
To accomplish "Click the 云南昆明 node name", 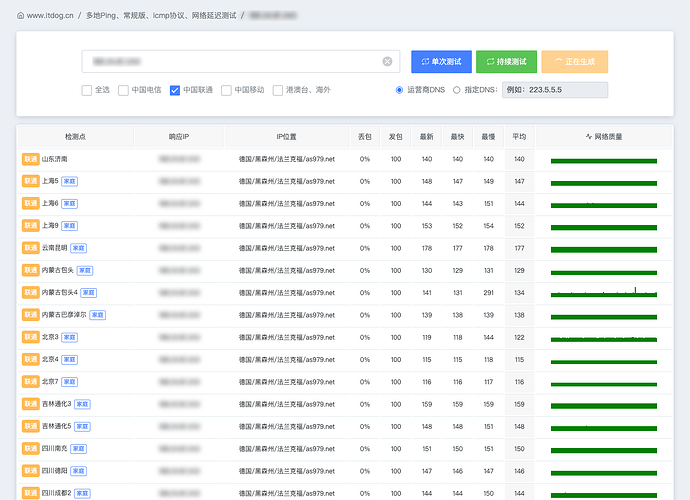I will click(55, 248).
